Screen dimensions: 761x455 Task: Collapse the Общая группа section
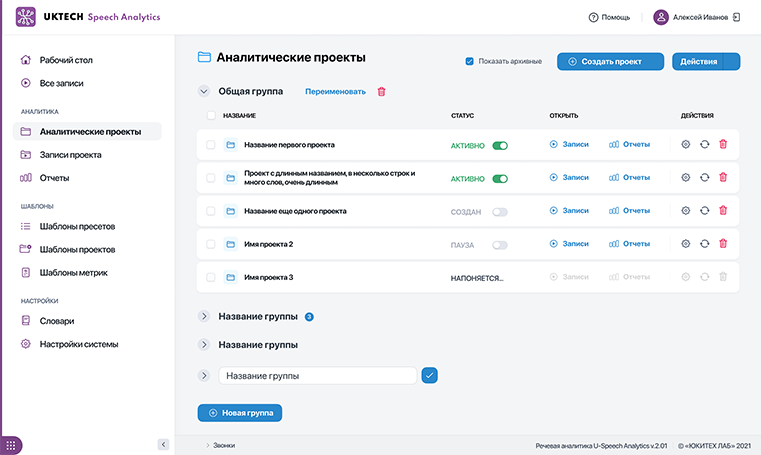(204, 91)
